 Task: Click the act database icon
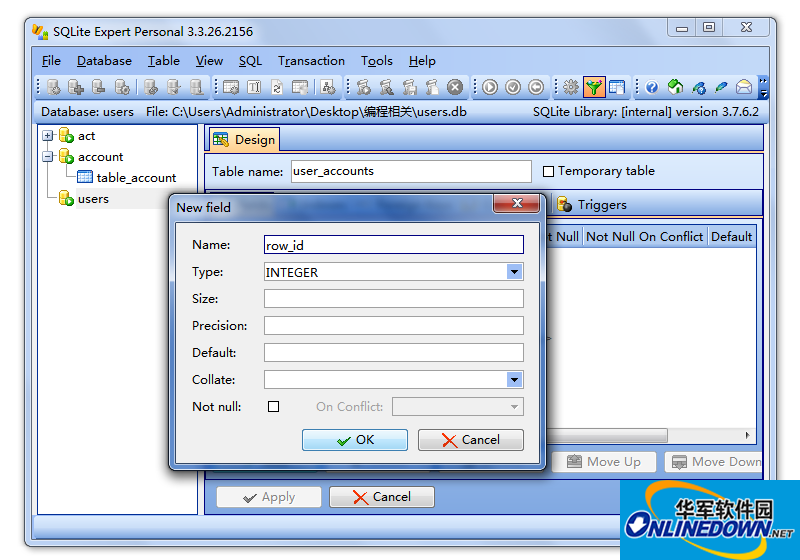pyautogui.click(x=66, y=135)
